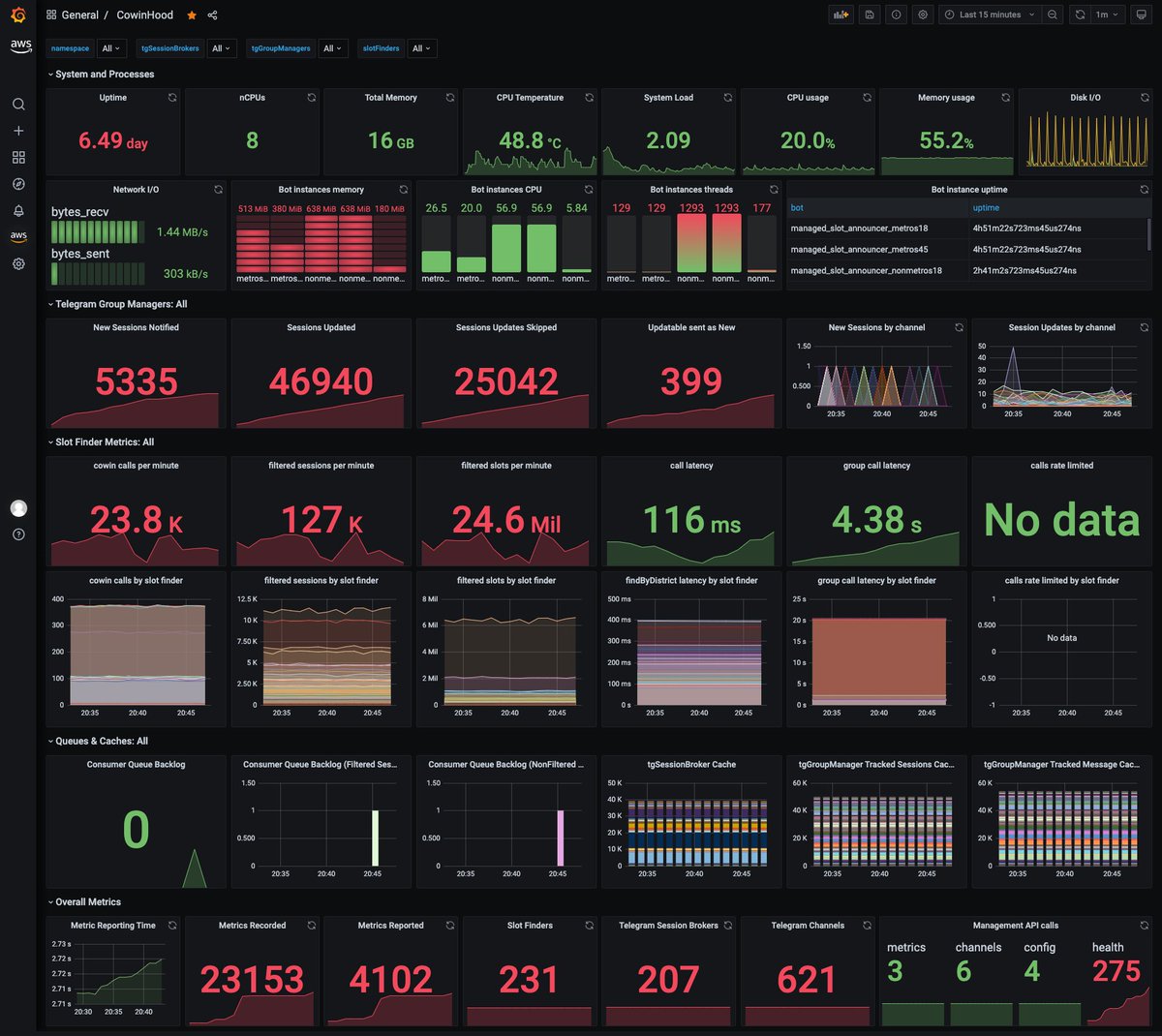Open the 1m refresh interval dropdown
1162x1036 pixels.
point(1107,15)
